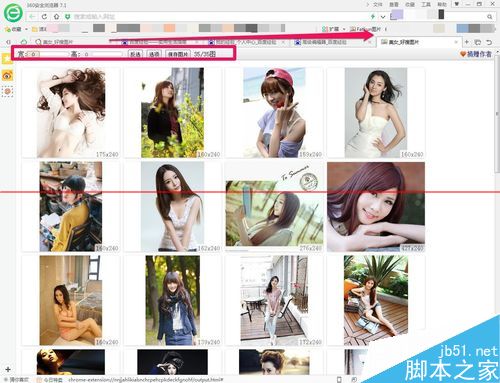Go back with the browser back arrow
This screenshot has height=383, width=500.
32,16
